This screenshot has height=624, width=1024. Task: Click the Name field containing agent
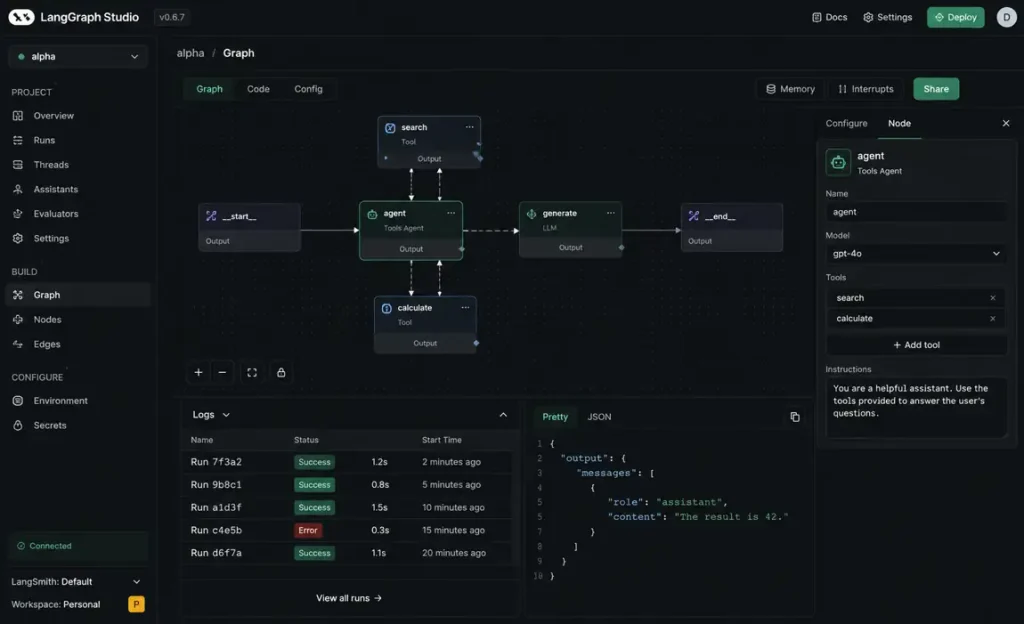916,212
